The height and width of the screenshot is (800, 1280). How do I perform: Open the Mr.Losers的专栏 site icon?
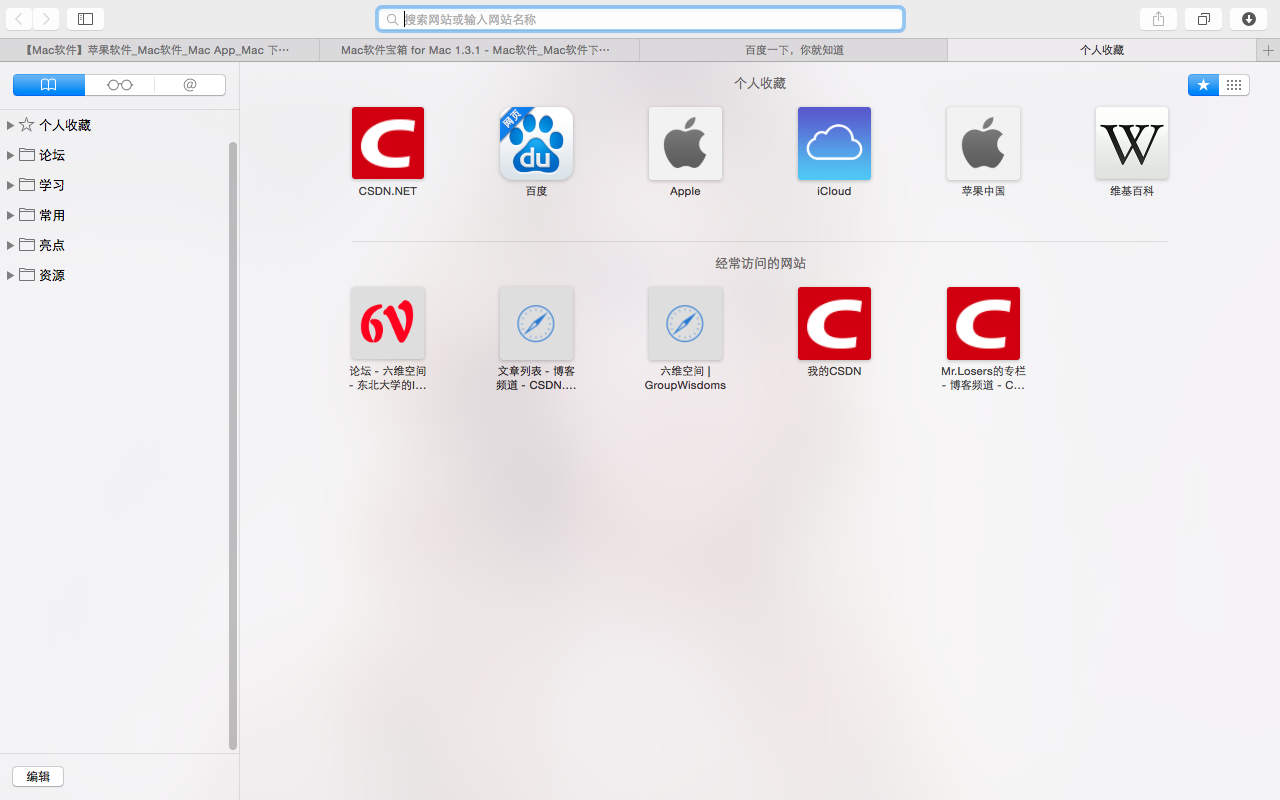tap(983, 323)
